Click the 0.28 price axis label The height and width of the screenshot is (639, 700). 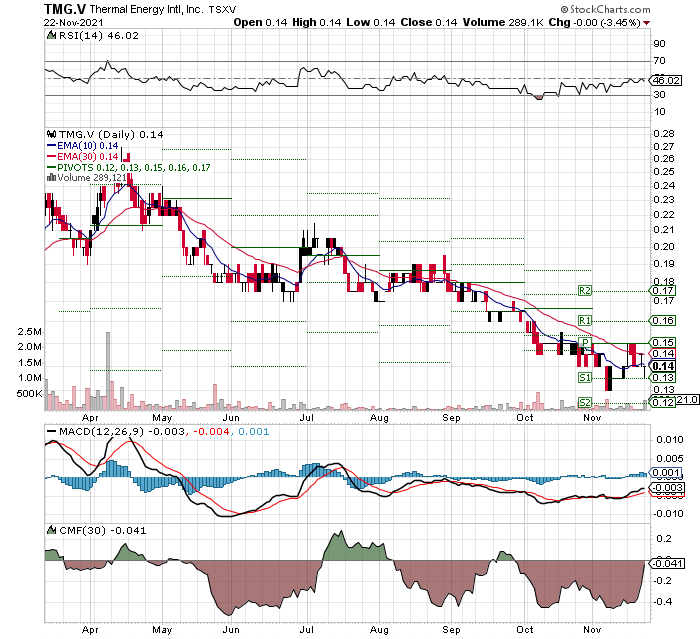coord(664,134)
